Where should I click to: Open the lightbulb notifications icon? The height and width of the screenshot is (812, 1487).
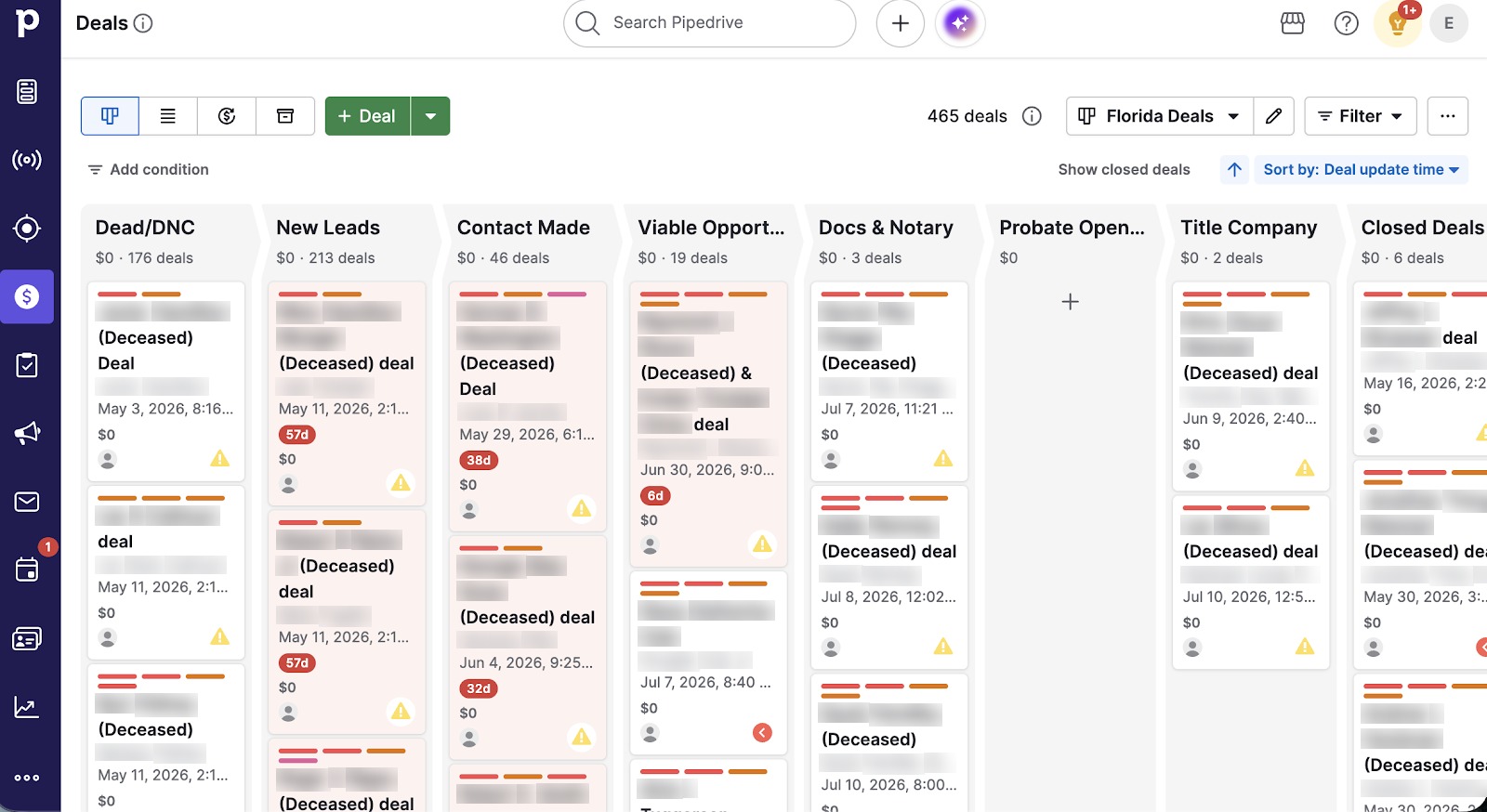tap(1398, 23)
